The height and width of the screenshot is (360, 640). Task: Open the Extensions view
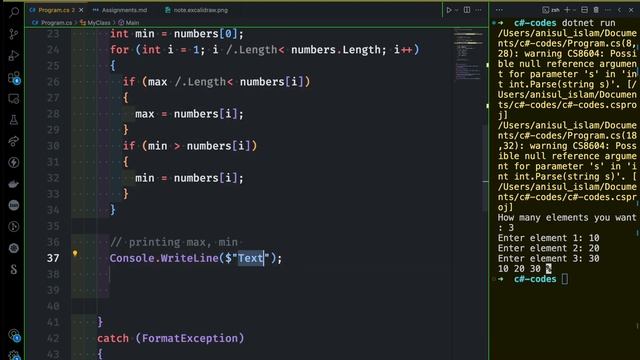coord(14,78)
